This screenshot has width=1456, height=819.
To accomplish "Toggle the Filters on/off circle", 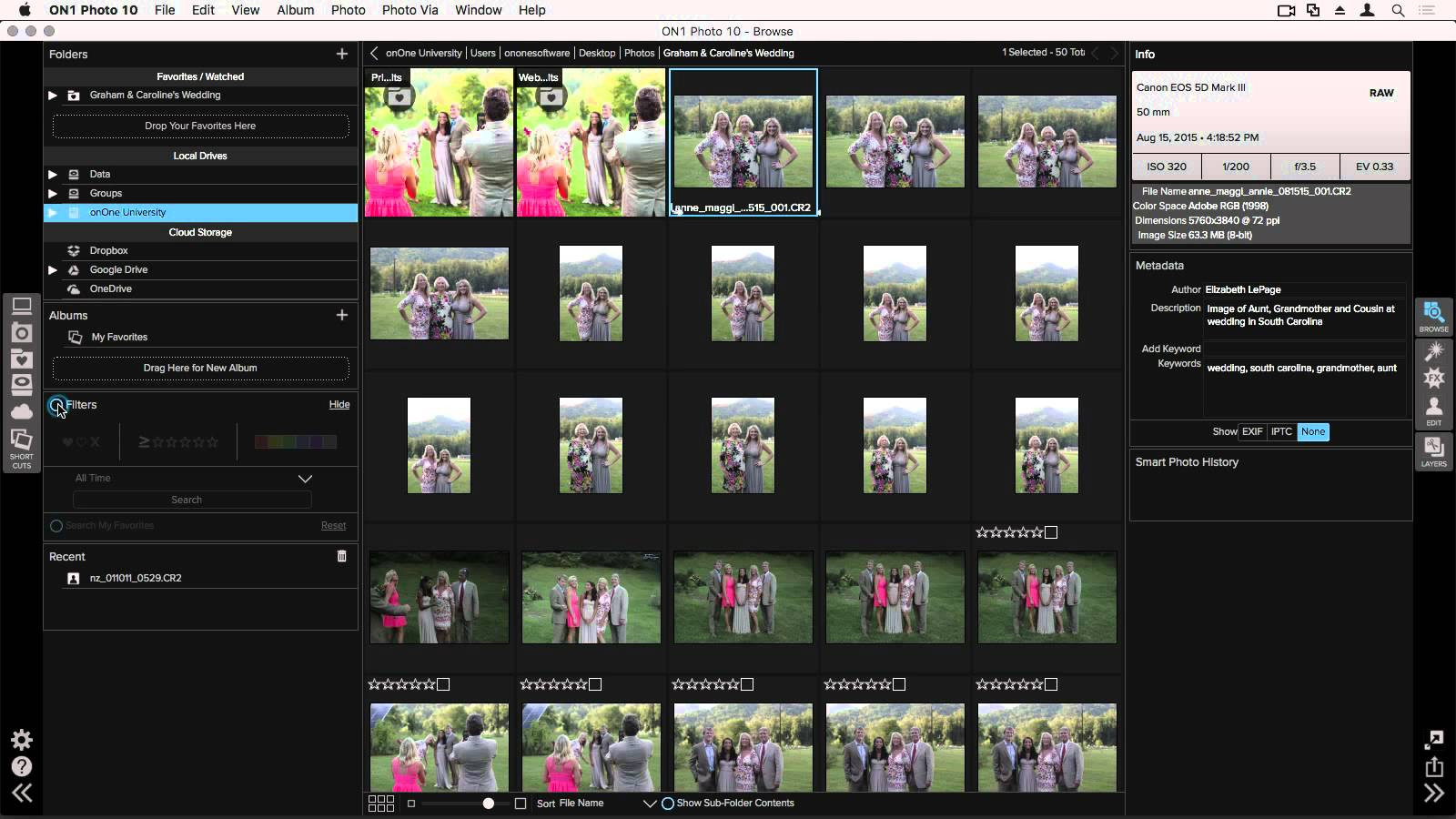I will [x=56, y=405].
